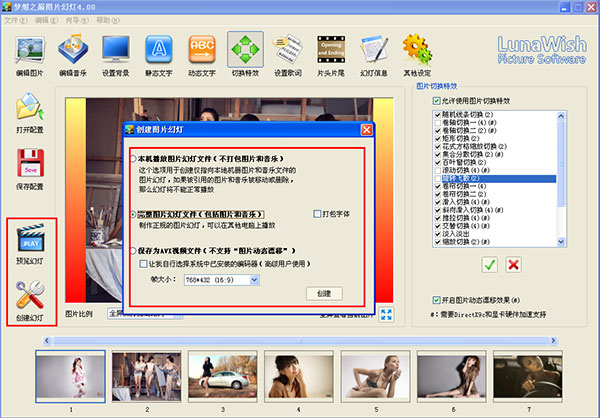Viewport: 600px width, 418px height.
Task: Uncheck 百叶窗切换 (2) effect
Action: [x=438, y=162]
